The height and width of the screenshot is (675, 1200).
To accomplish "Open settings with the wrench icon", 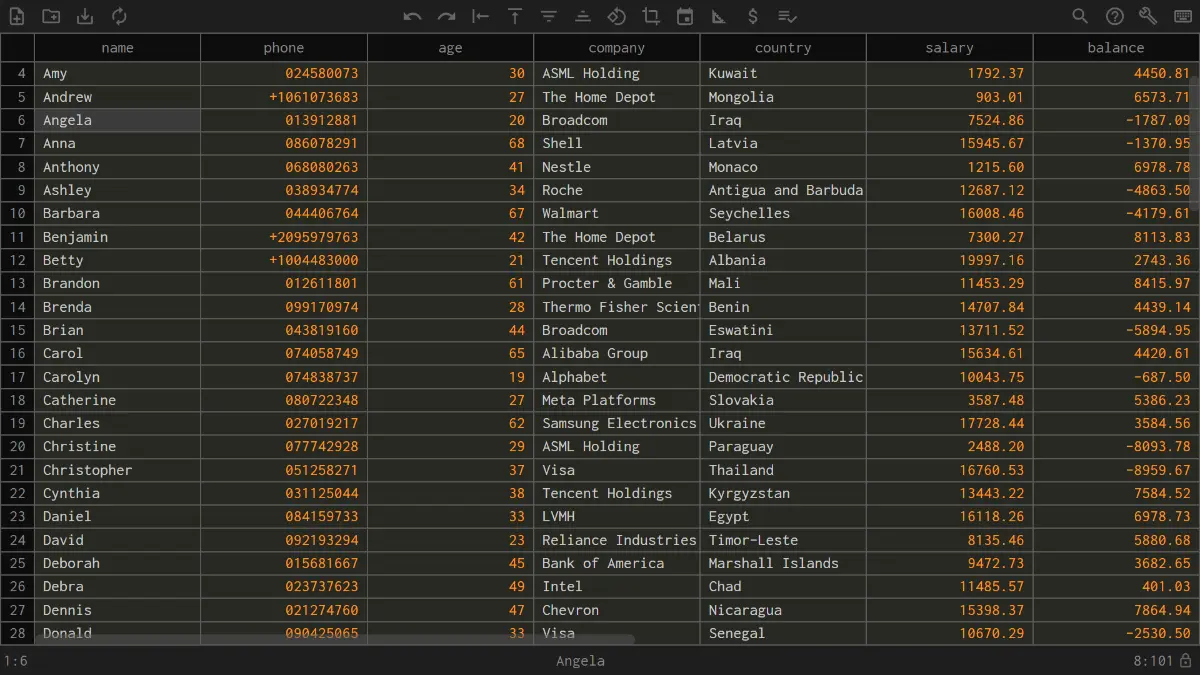I will (1149, 16).
